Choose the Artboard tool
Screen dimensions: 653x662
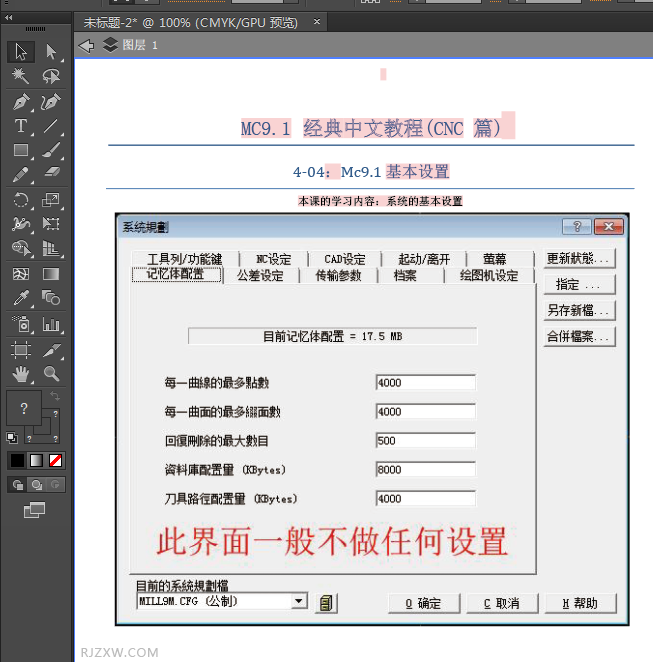pos(21,350)
